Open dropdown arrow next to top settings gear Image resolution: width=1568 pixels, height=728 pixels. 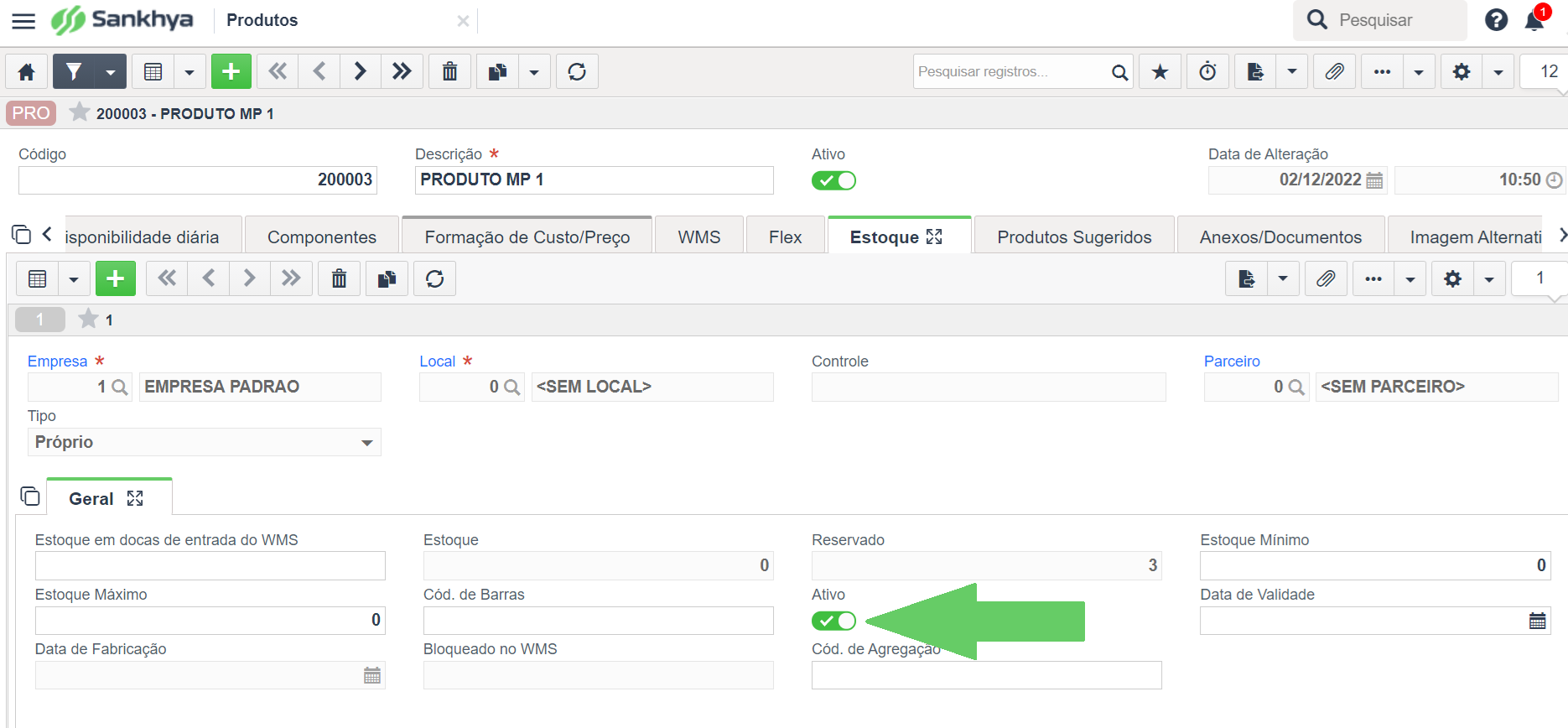(1498, 72)
